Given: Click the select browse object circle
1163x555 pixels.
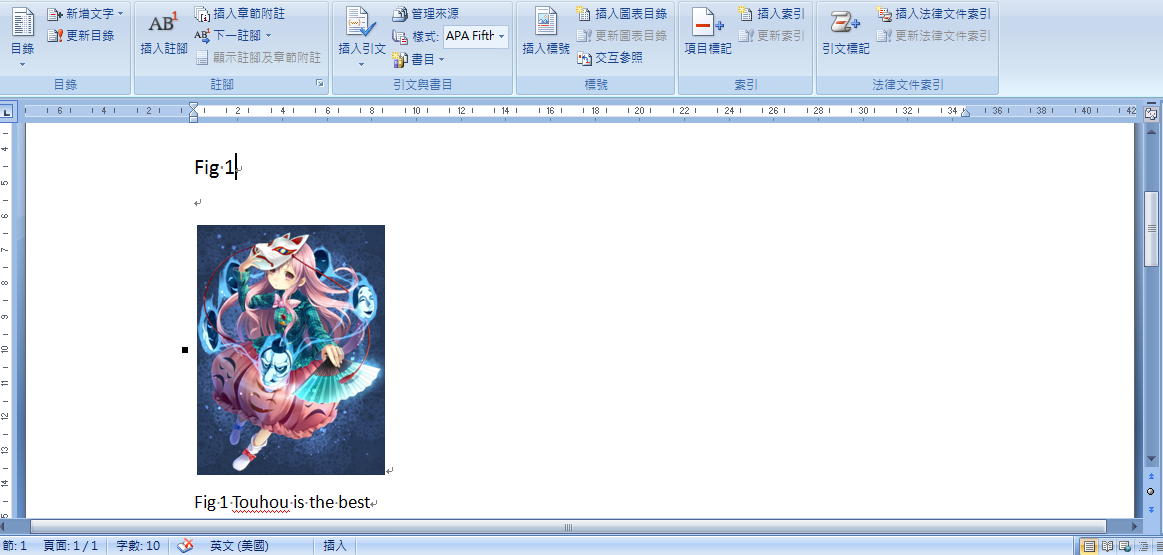Looking at the screenshot, I should click(x=1151, y=492).
